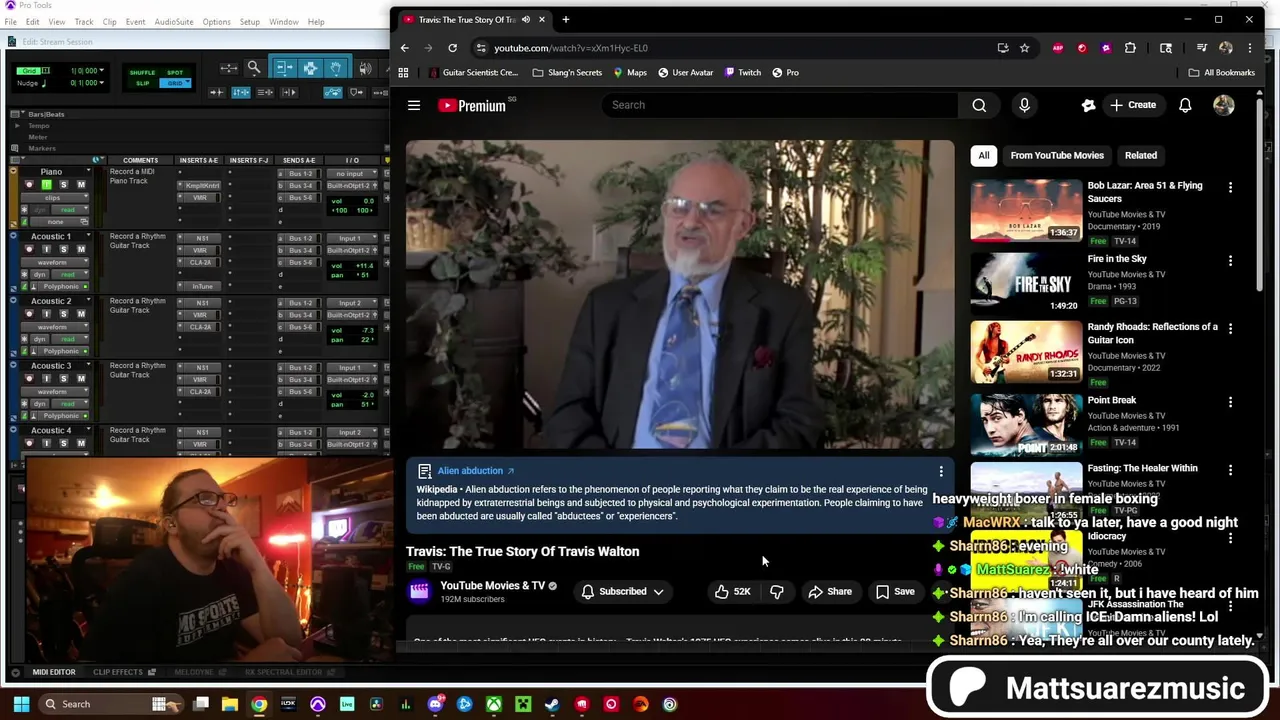The image size is (1280, 720).
Task: Select the Grabber hand tool in Pro Tools
Action: click(x=336, y=68)
